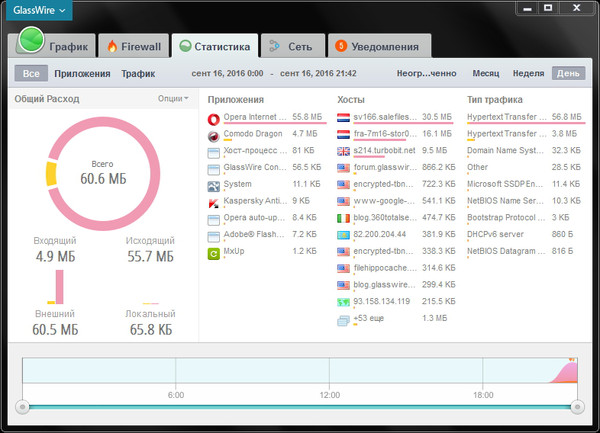Switch to the График tab

(52, 46)
